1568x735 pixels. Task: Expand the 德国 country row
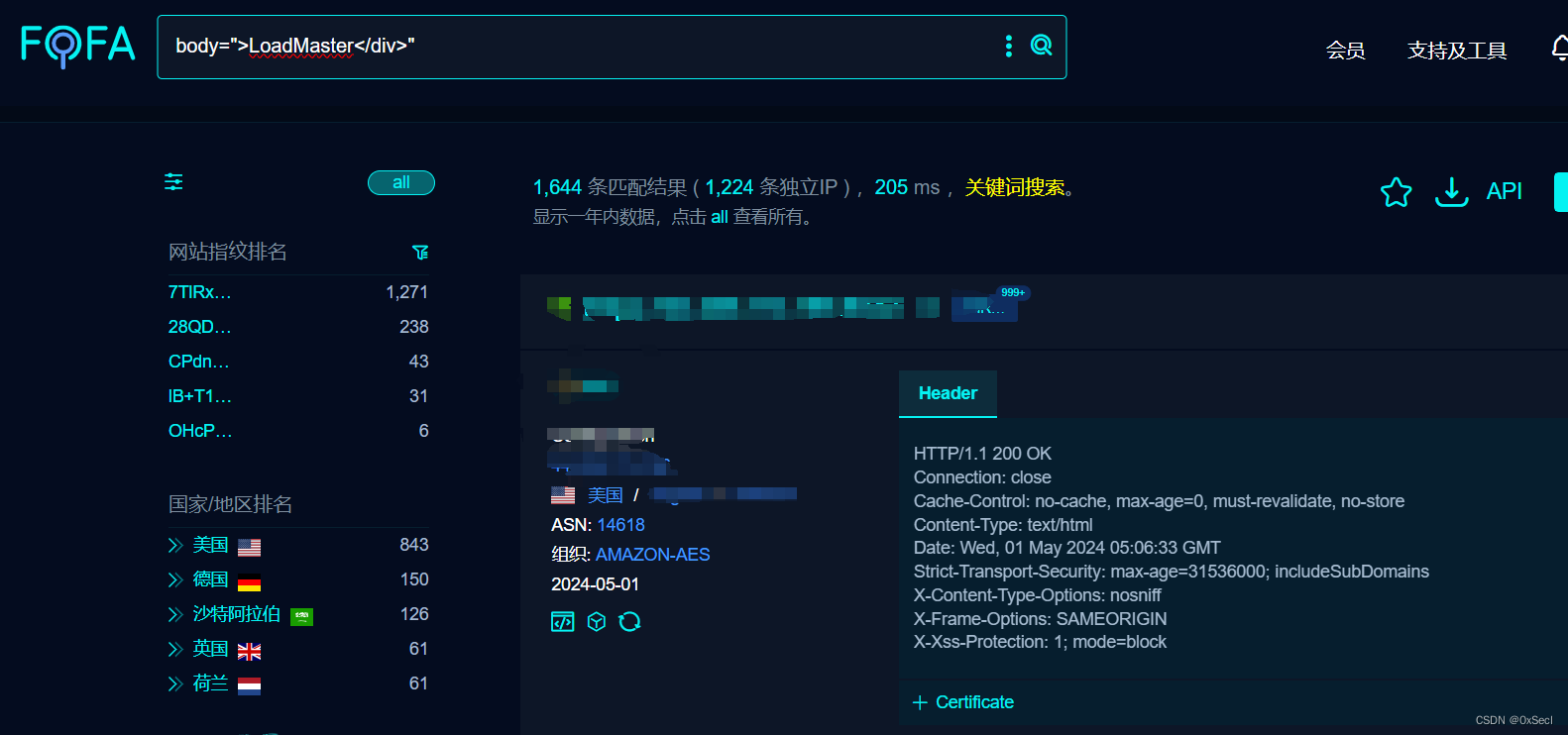click(175, 579)
